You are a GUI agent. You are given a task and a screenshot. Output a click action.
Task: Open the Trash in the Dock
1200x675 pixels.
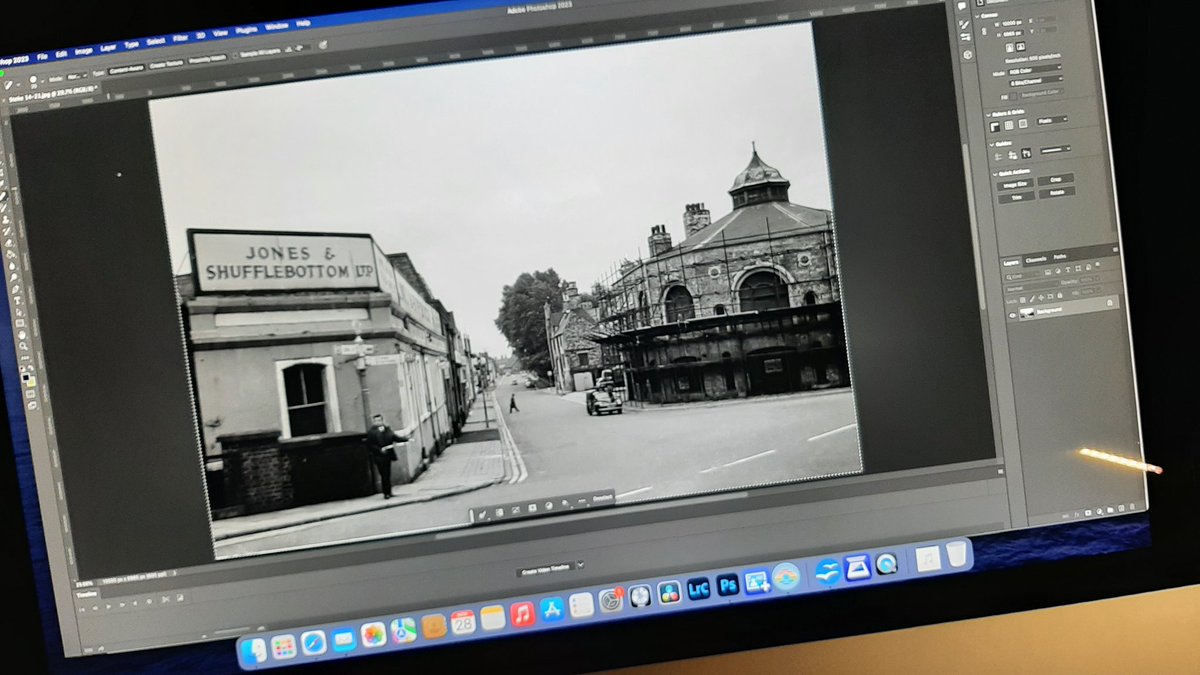tap(957, 553)
